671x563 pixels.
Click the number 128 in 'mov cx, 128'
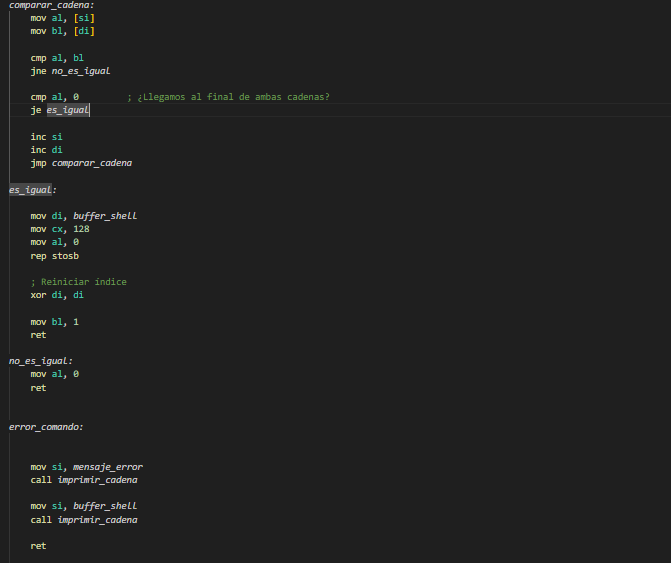coord(81,229)
